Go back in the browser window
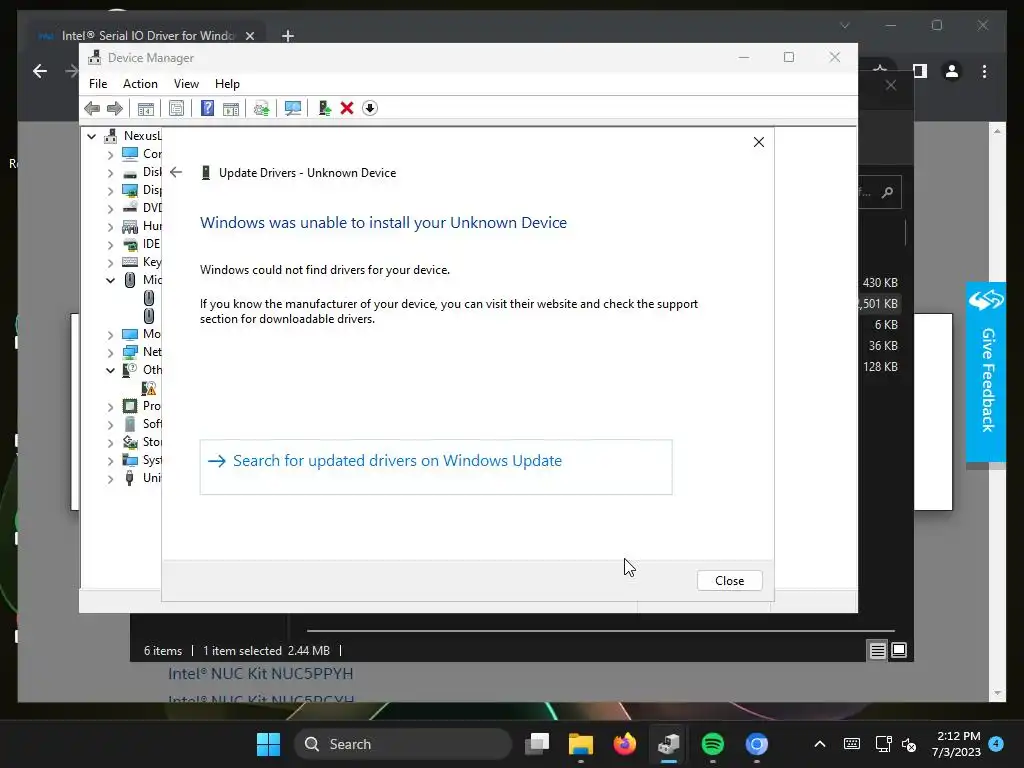 point(40,71)
